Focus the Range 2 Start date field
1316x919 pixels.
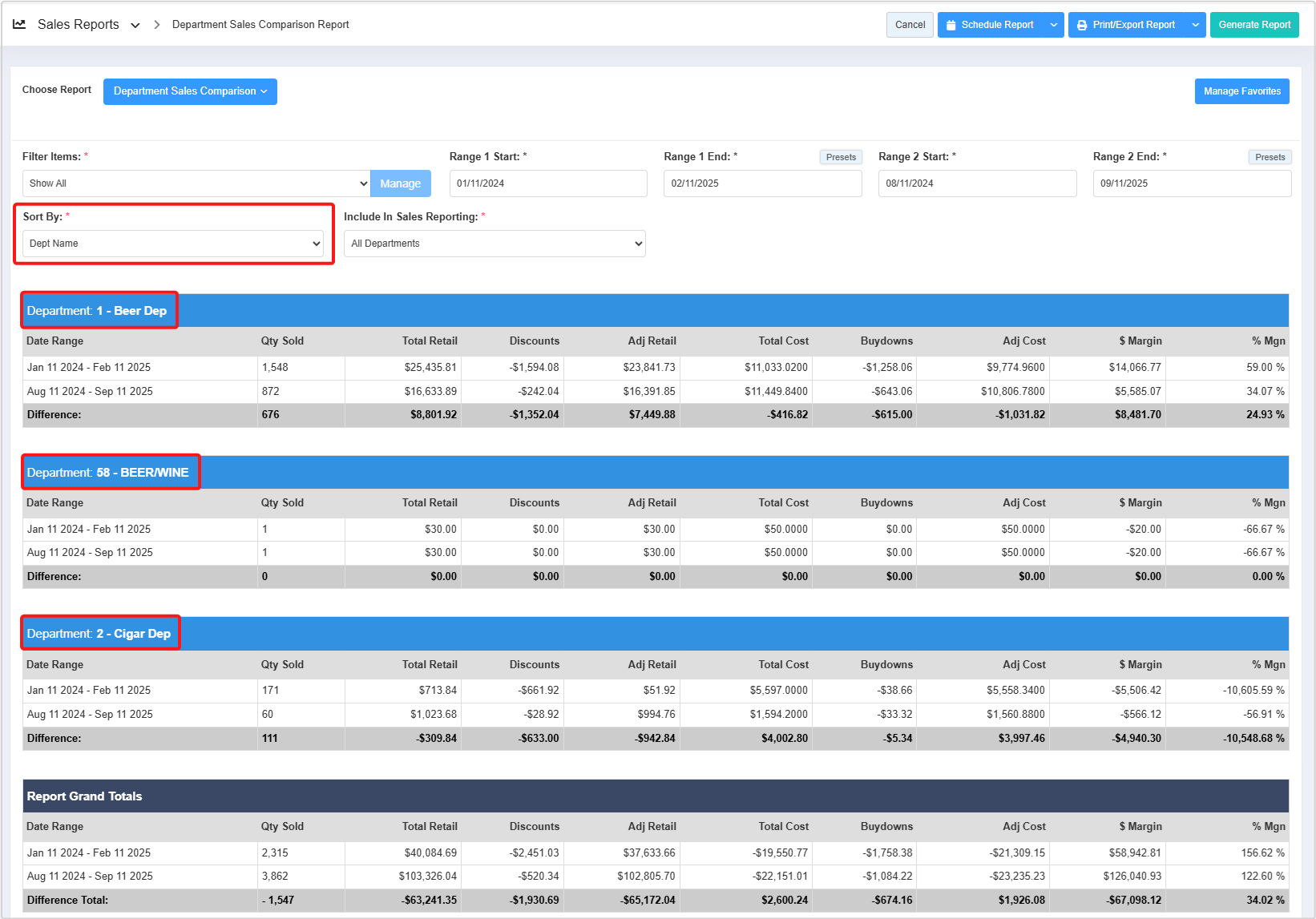976,183
